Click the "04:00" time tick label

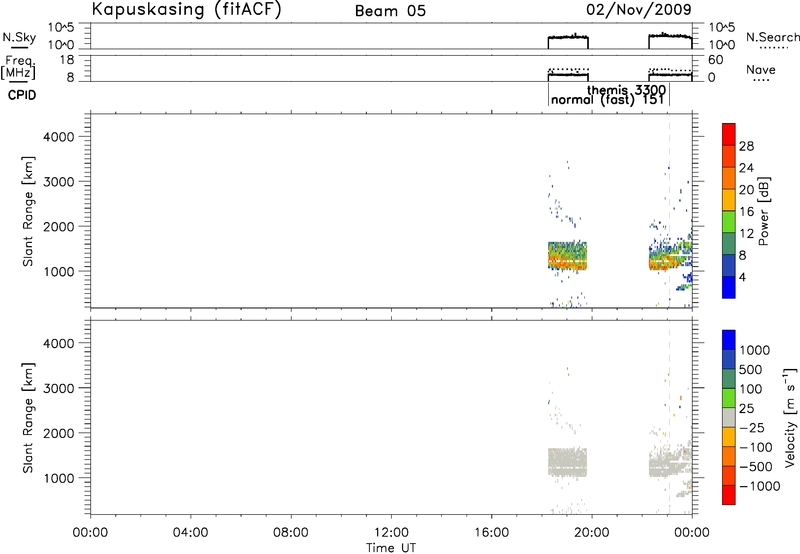(x=190, y=533)
